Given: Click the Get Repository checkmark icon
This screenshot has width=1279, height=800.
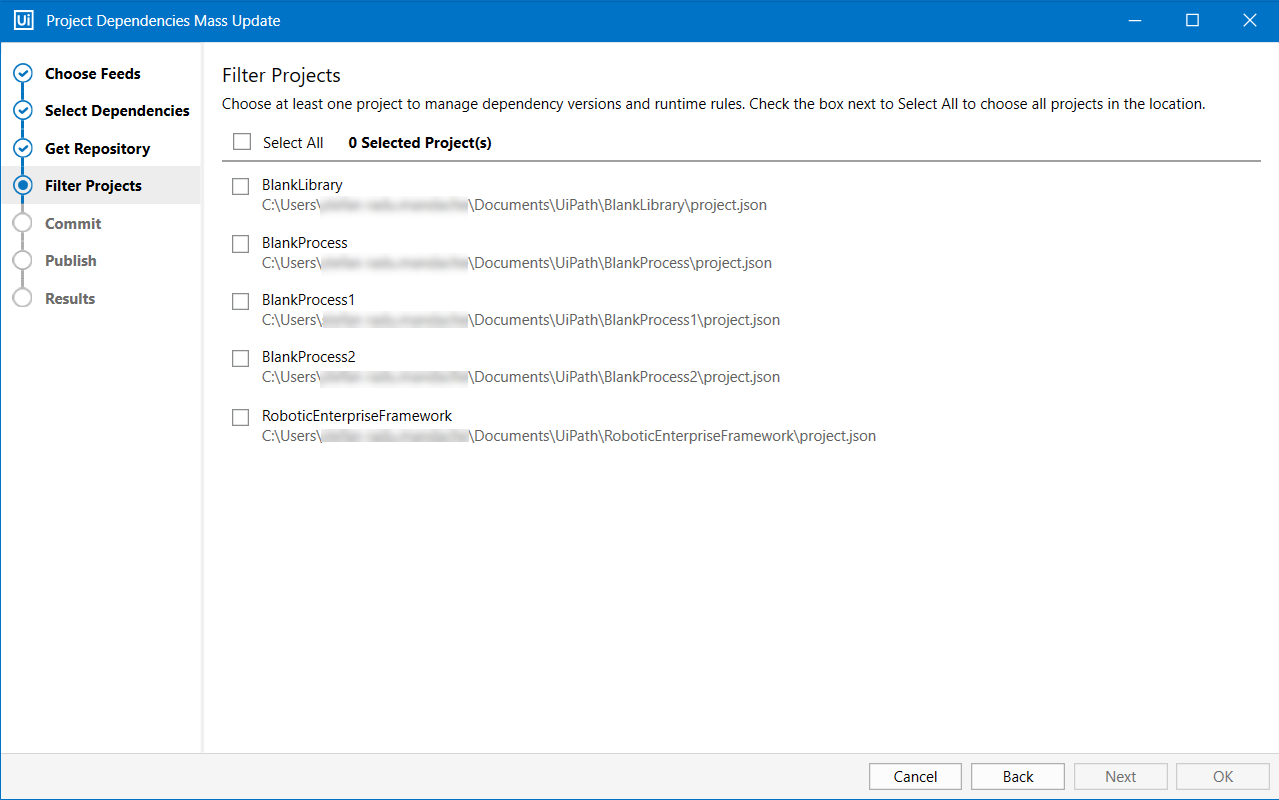Looking at the screenshot, I should tap(22, 148).
